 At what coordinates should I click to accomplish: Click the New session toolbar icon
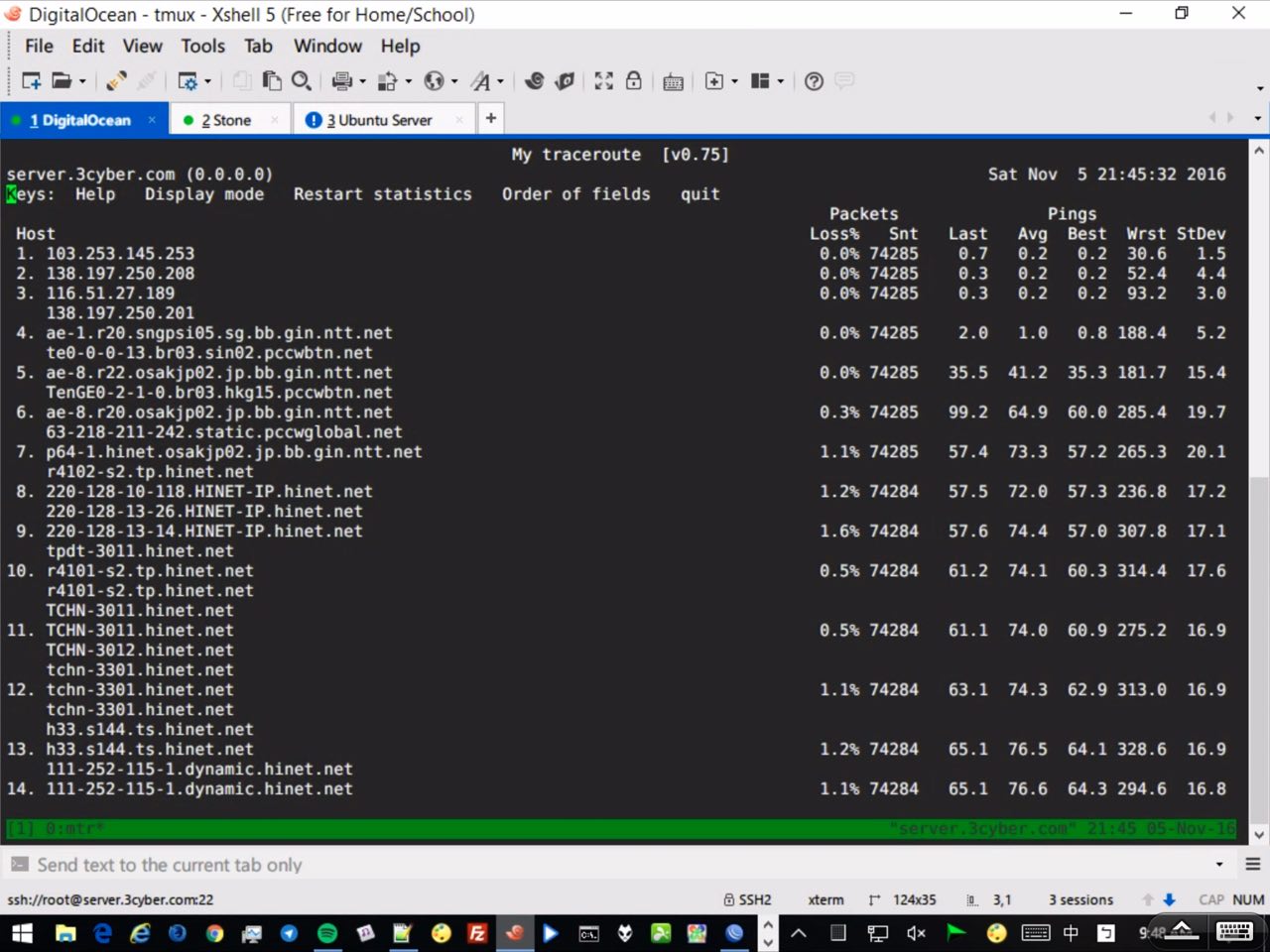[x=31, y=81]
